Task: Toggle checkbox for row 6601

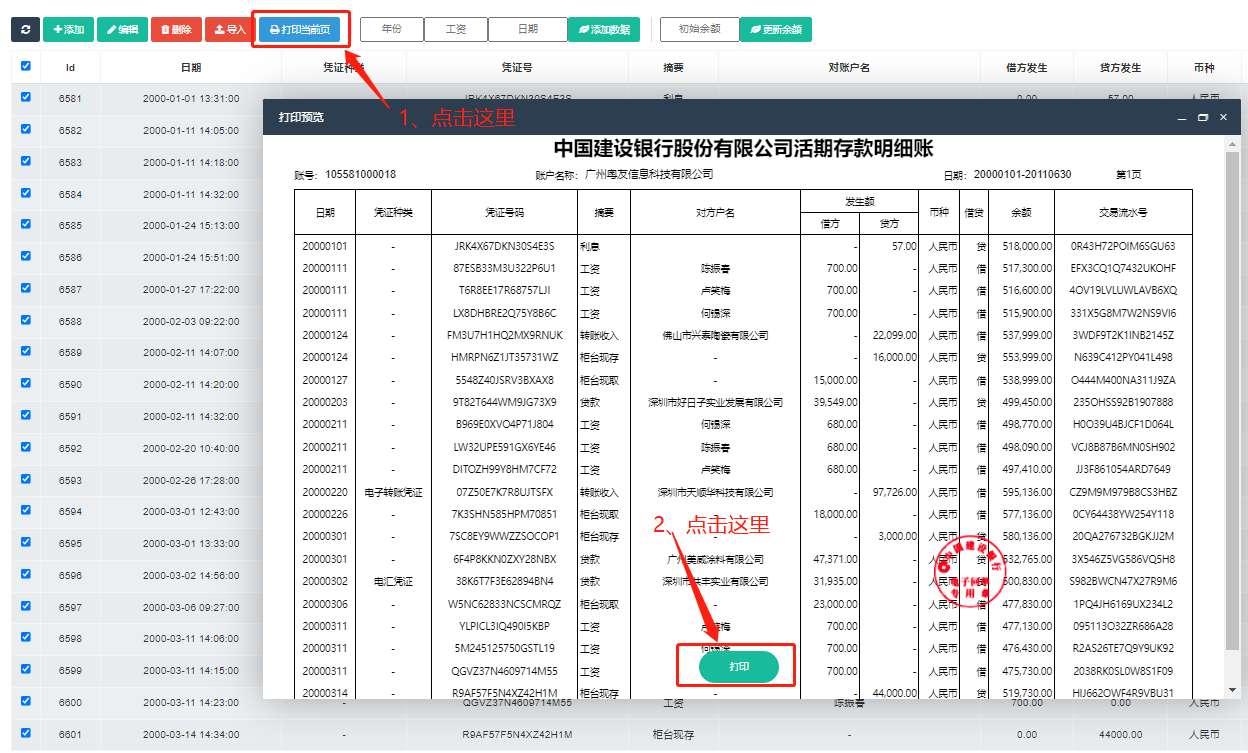Action: (x=26, y=733)
